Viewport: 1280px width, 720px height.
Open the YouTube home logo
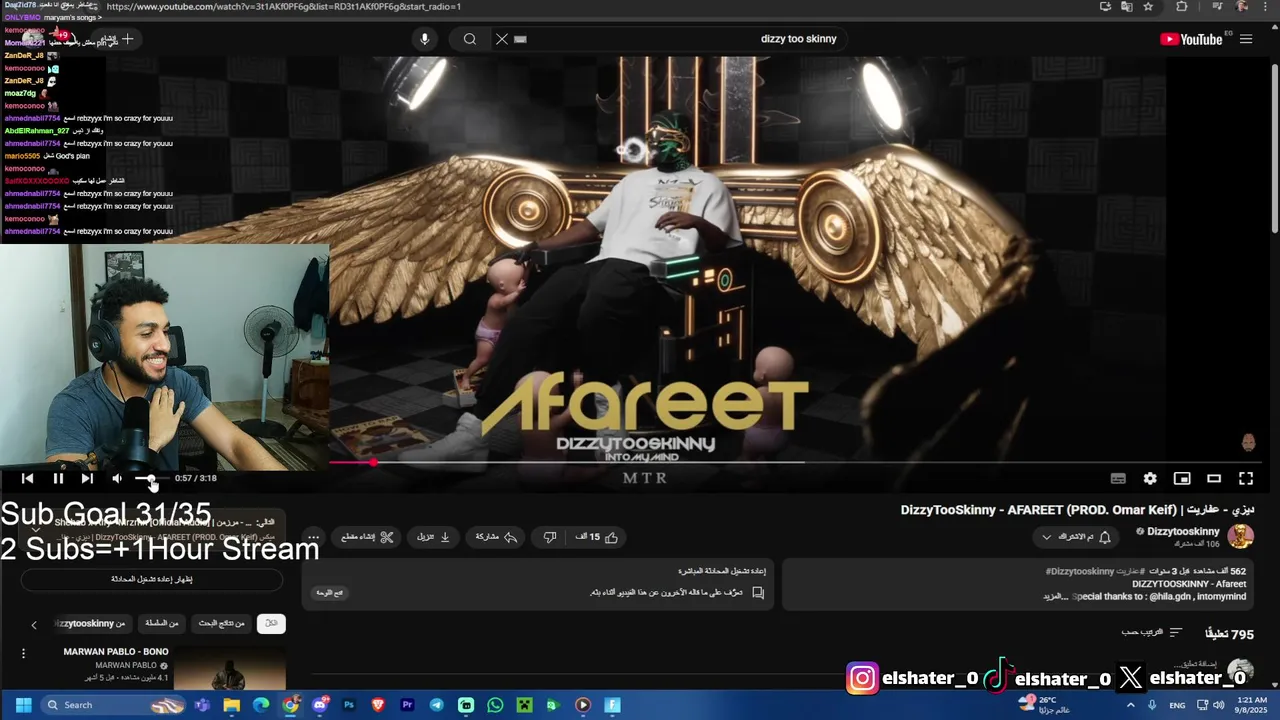[x=1191, y=39]
